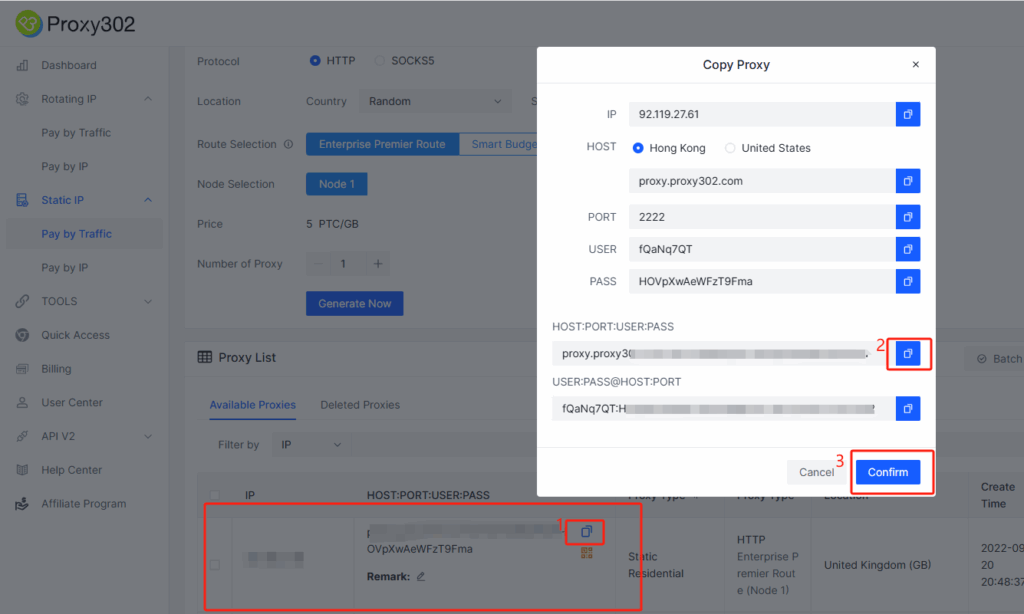Increase Number of Proxy with plus

tap(377, 264)
